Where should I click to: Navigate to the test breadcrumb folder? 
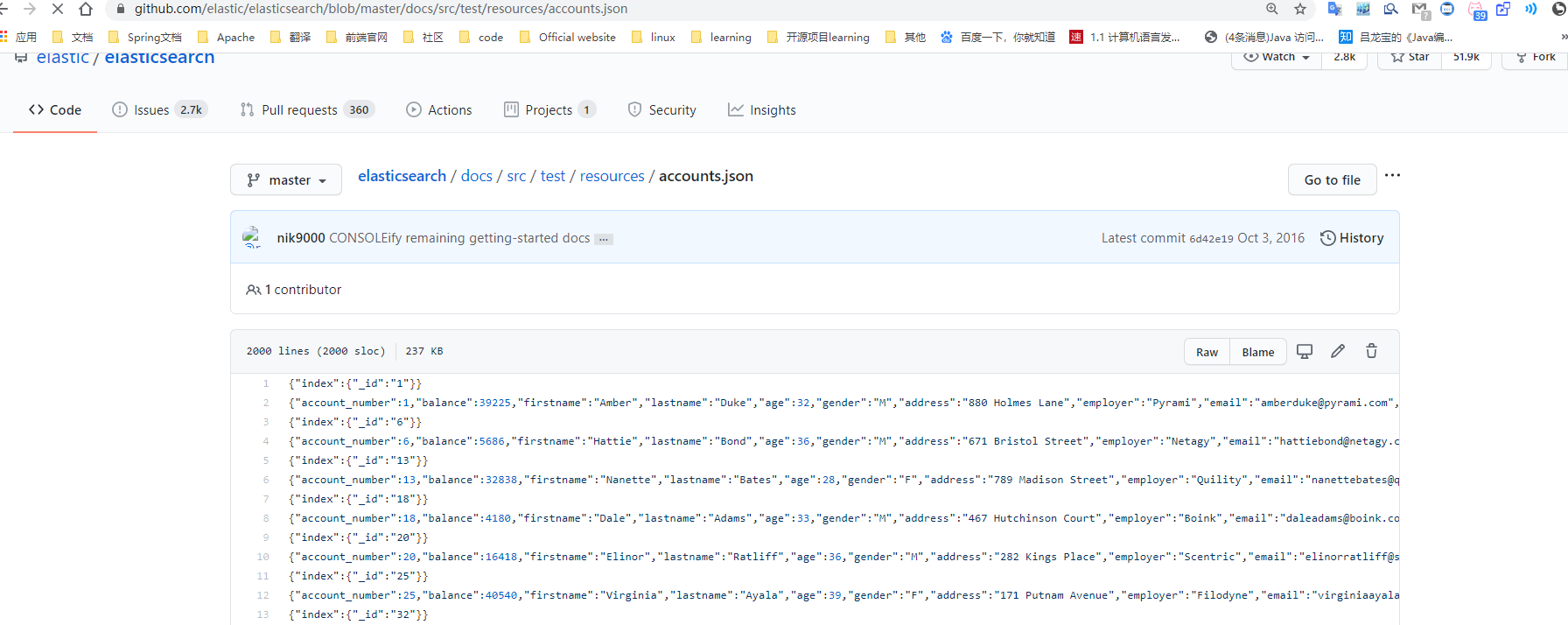click(553, 176)
